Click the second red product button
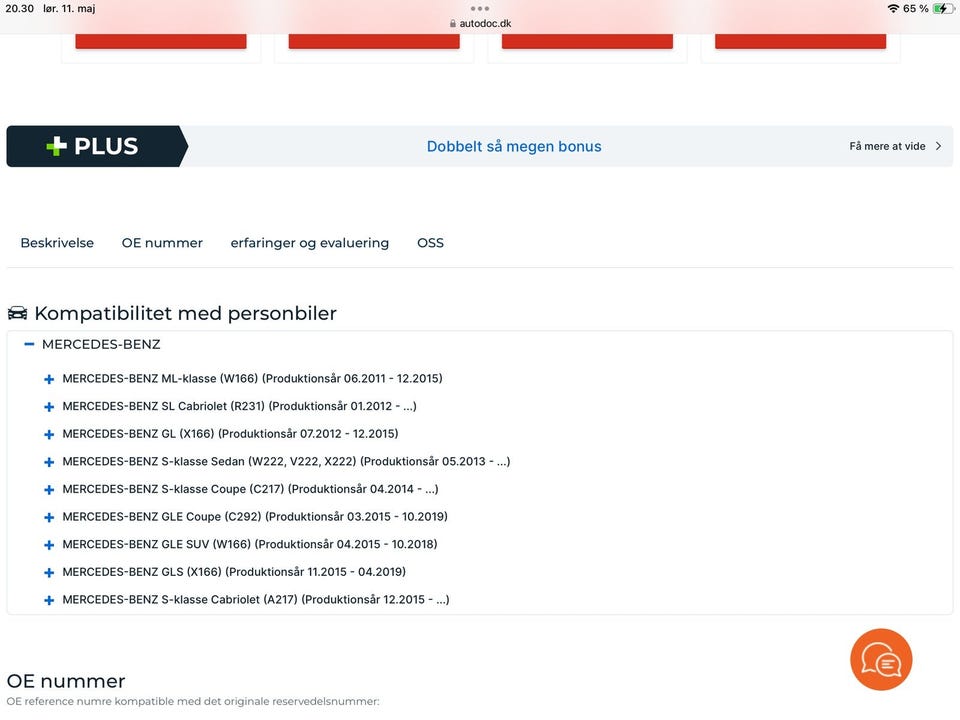Screen dimensions: 960x720 click(x=374, y=41)
